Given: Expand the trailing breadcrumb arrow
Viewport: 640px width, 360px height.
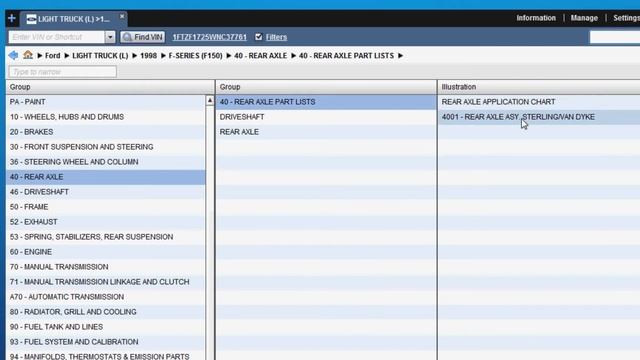Looking at the screenshot, I should (x=400, y=56).
